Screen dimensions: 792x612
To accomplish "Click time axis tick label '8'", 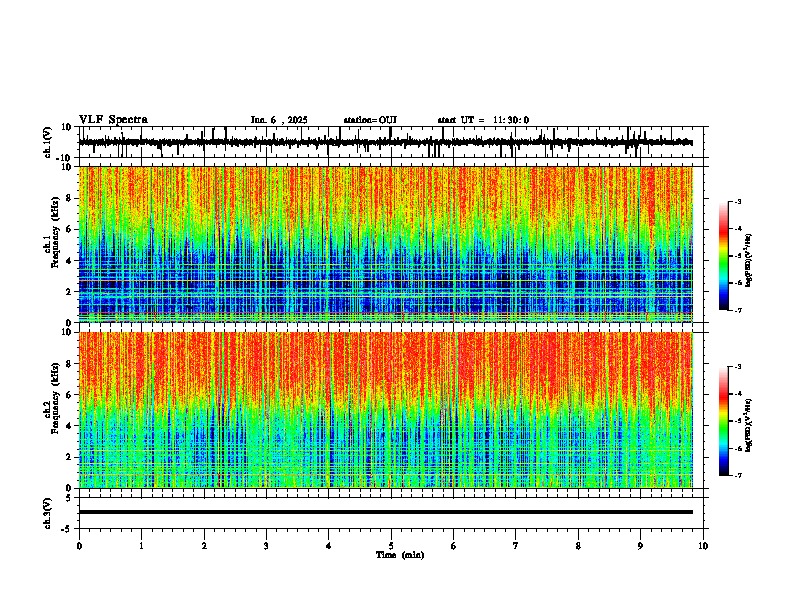I will point(578,546).
